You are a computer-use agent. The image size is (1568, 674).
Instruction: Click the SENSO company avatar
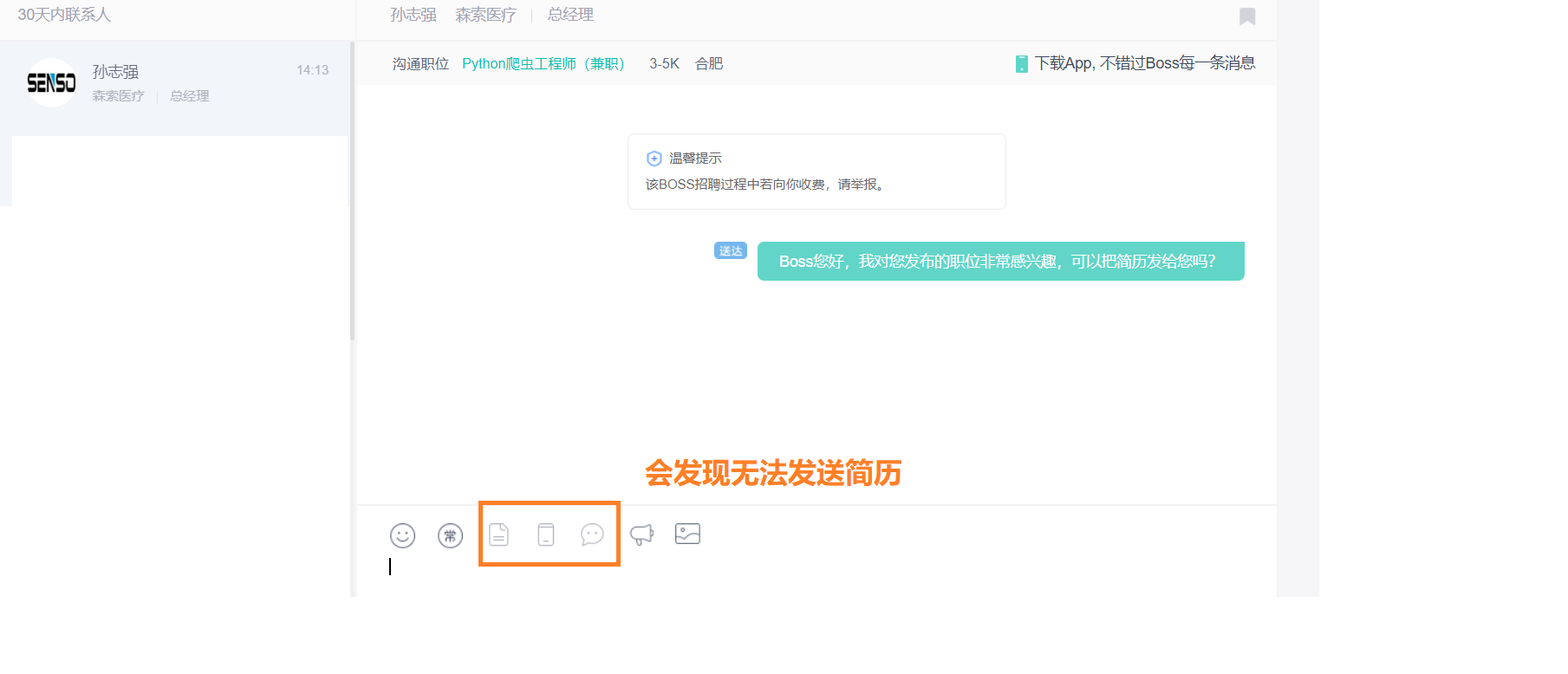tap(51, 82)
